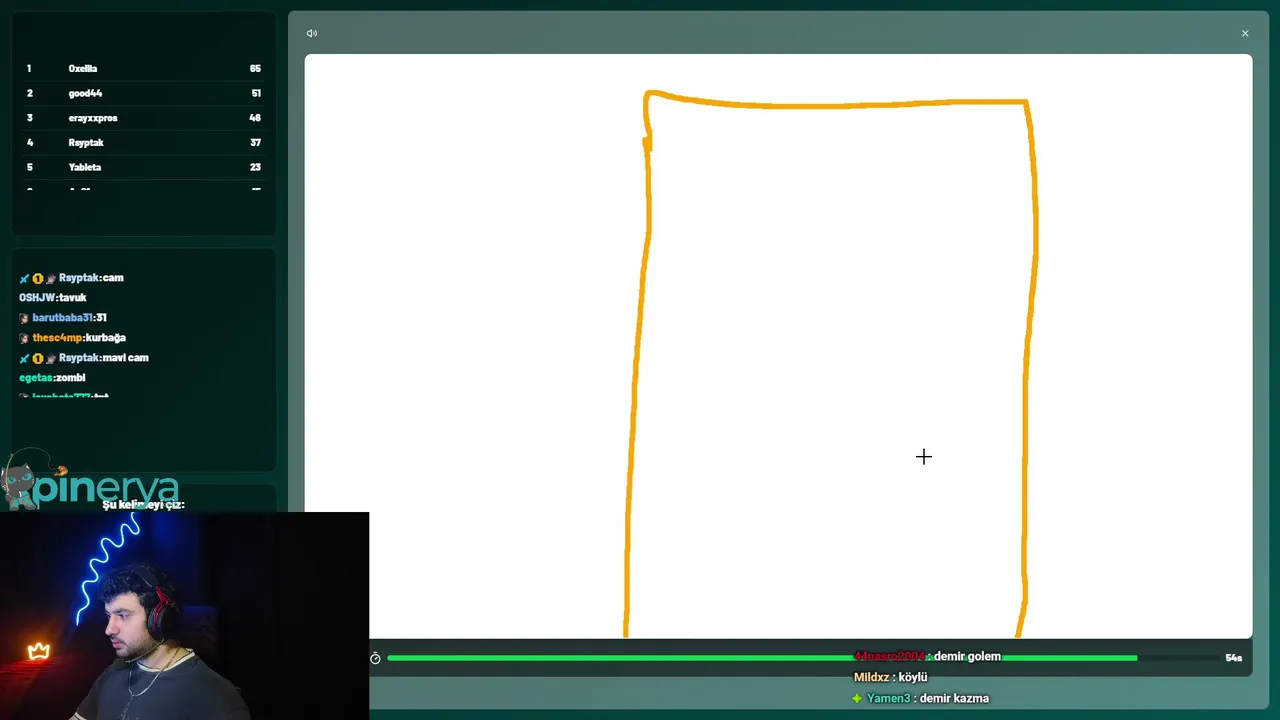1280x720 pixels.
Task: Select Yableta in the leaderboard
Action: pos(143,167)
